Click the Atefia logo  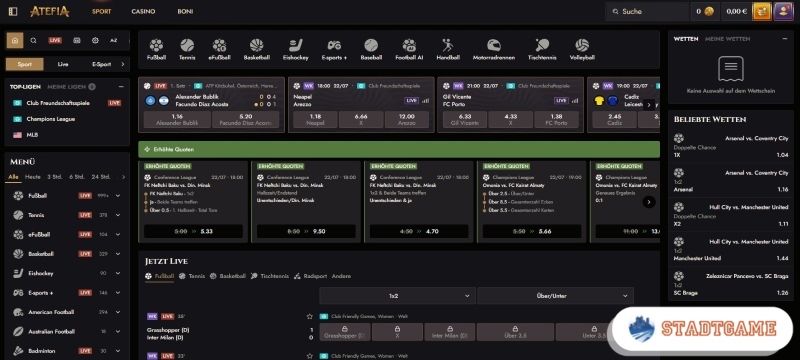(x=49, y=11)
